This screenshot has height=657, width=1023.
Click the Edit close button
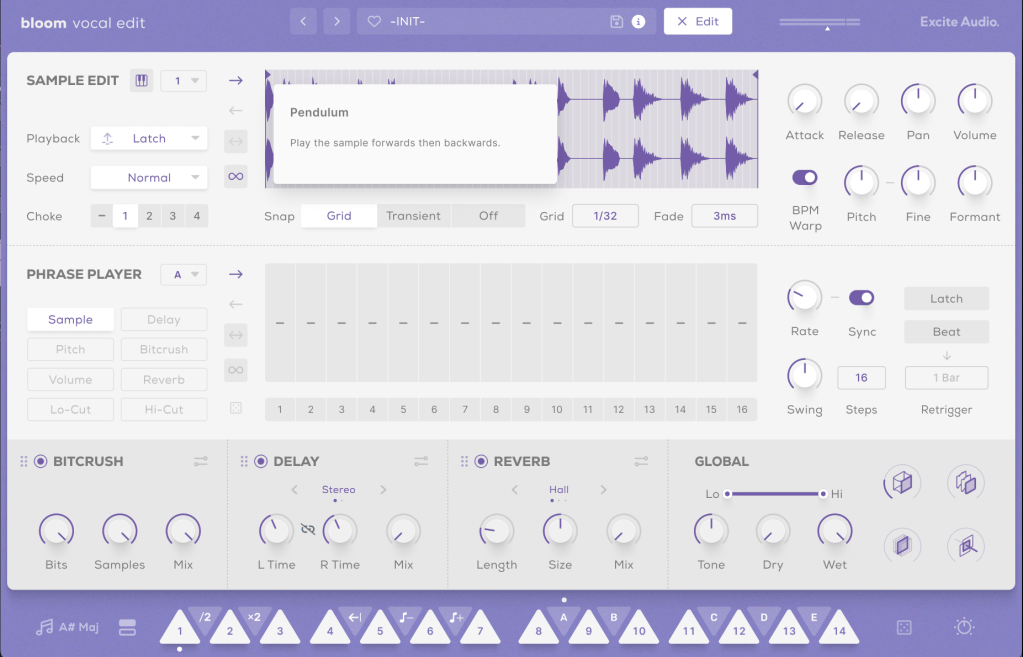pos(698,21)
